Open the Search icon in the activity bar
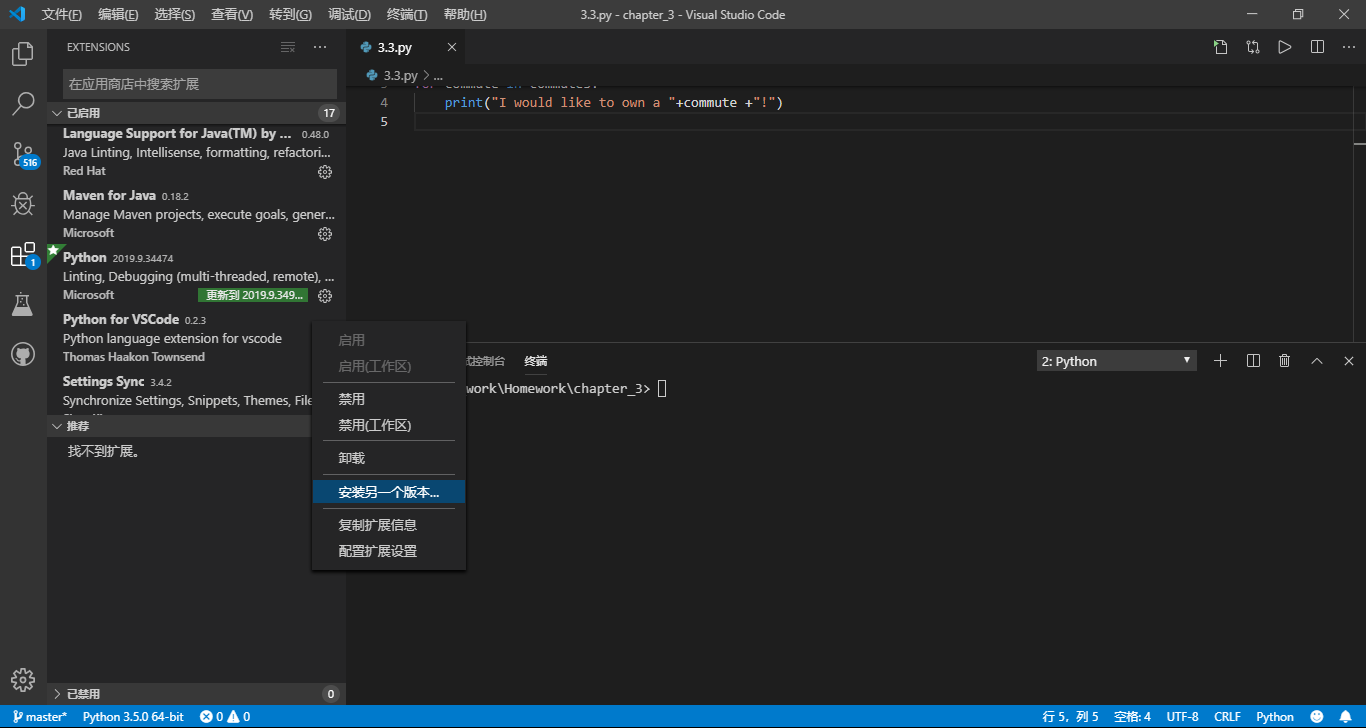This screenshot has width=1366, height=728. 22,104
